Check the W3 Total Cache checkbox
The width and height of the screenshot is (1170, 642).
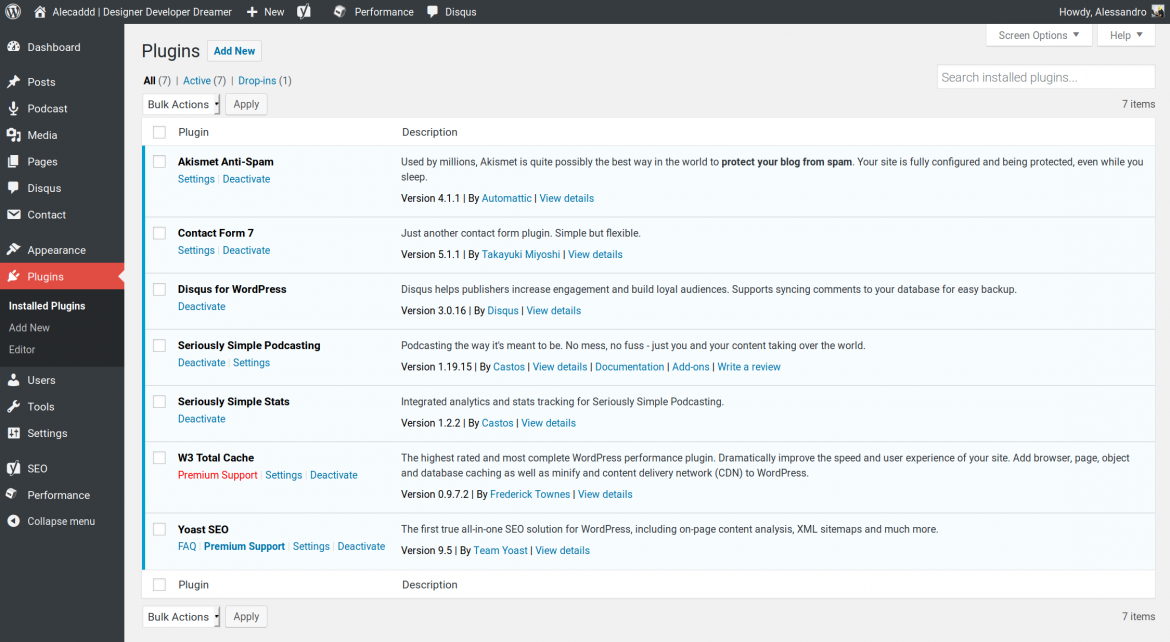click(160, 458)
